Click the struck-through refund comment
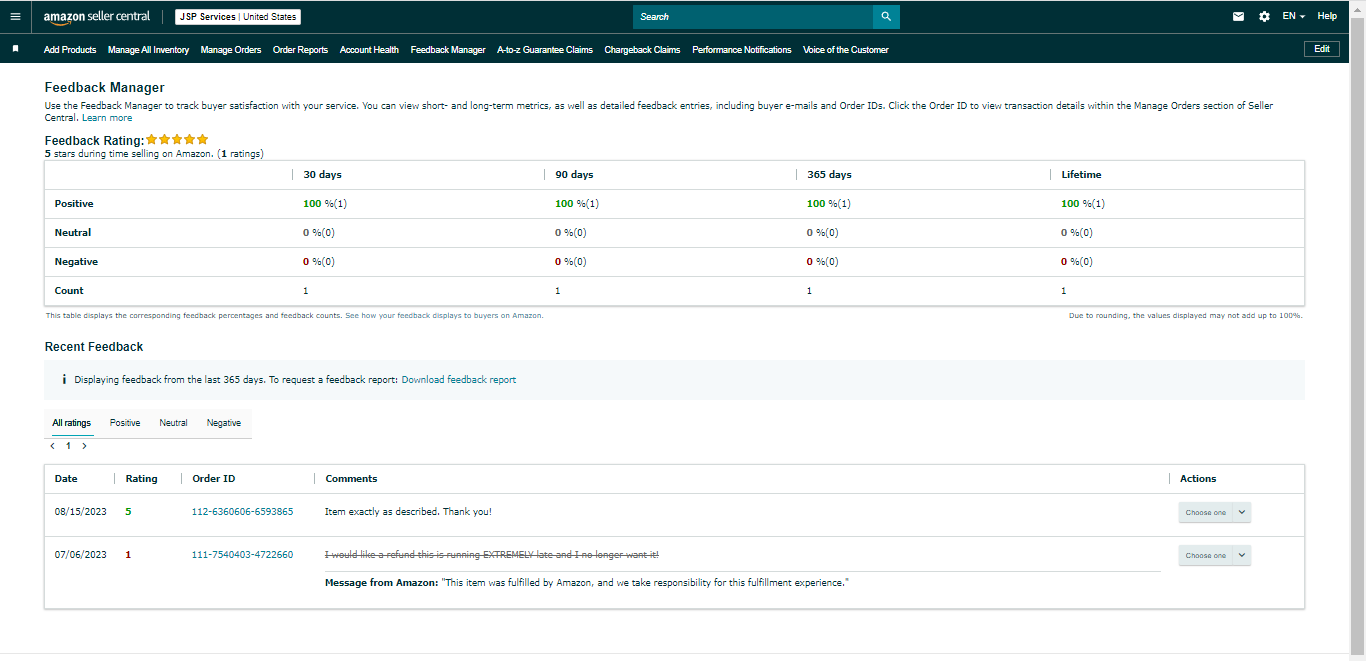The height and width of the screenshot is (661, 1366). coord(492,555)
